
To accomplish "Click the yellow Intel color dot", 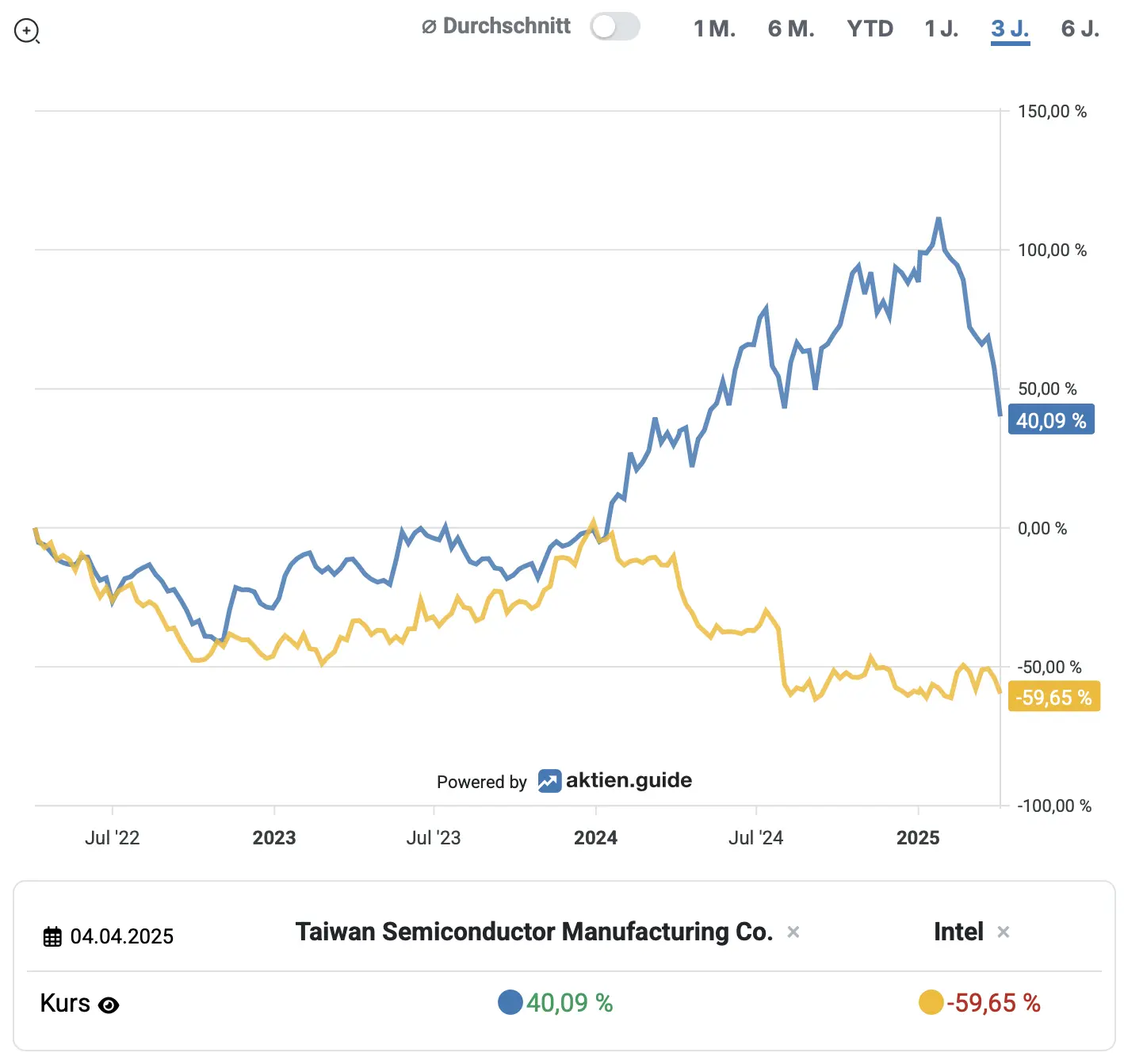I will [x=931, y=1002].
